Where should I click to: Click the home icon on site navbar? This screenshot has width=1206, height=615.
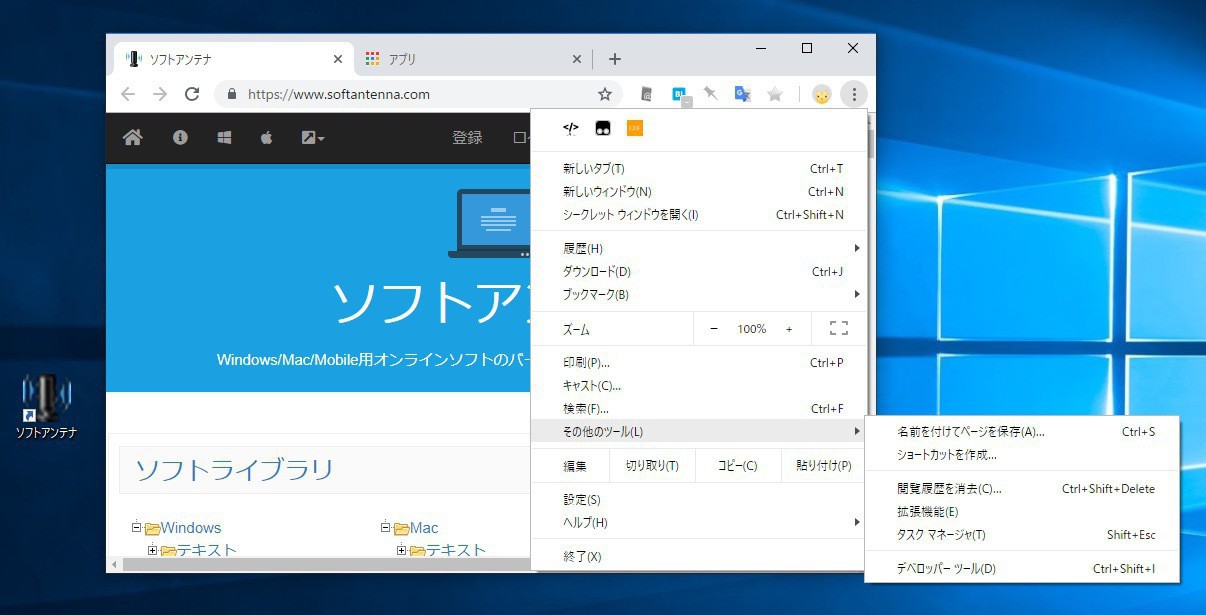pyautogui.click(x=133, y=138)
